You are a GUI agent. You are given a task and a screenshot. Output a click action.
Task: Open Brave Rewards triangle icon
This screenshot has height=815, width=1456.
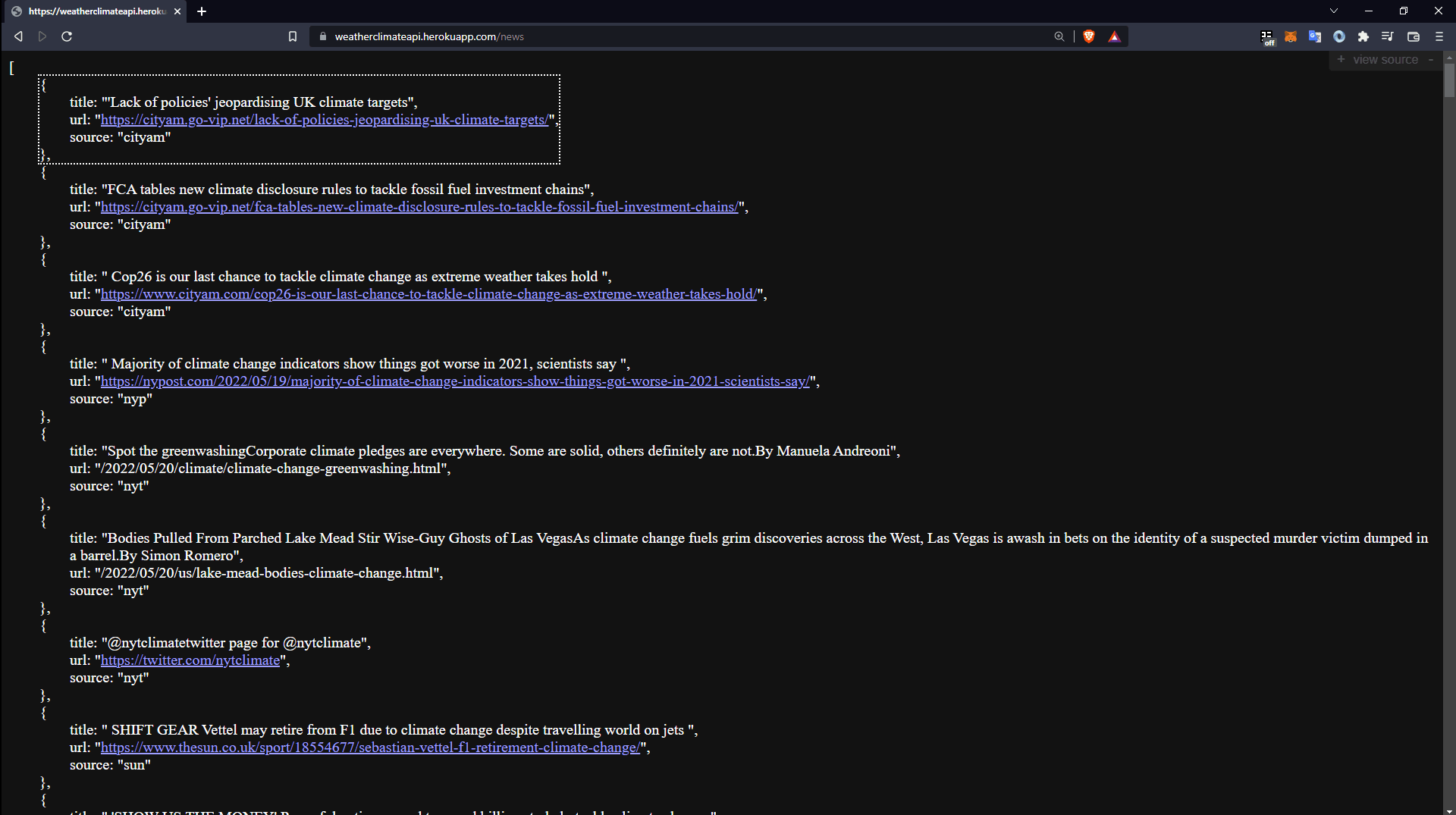[1115, 36]
